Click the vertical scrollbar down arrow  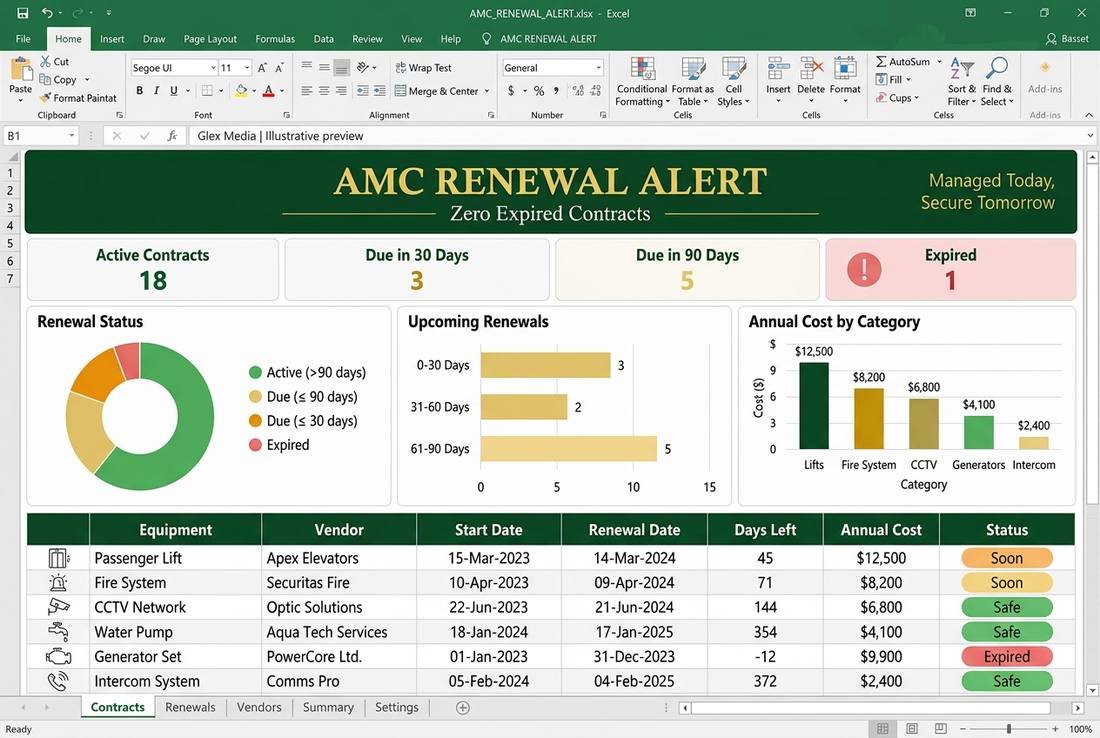pyautogui.click(x=1092, y=690)
